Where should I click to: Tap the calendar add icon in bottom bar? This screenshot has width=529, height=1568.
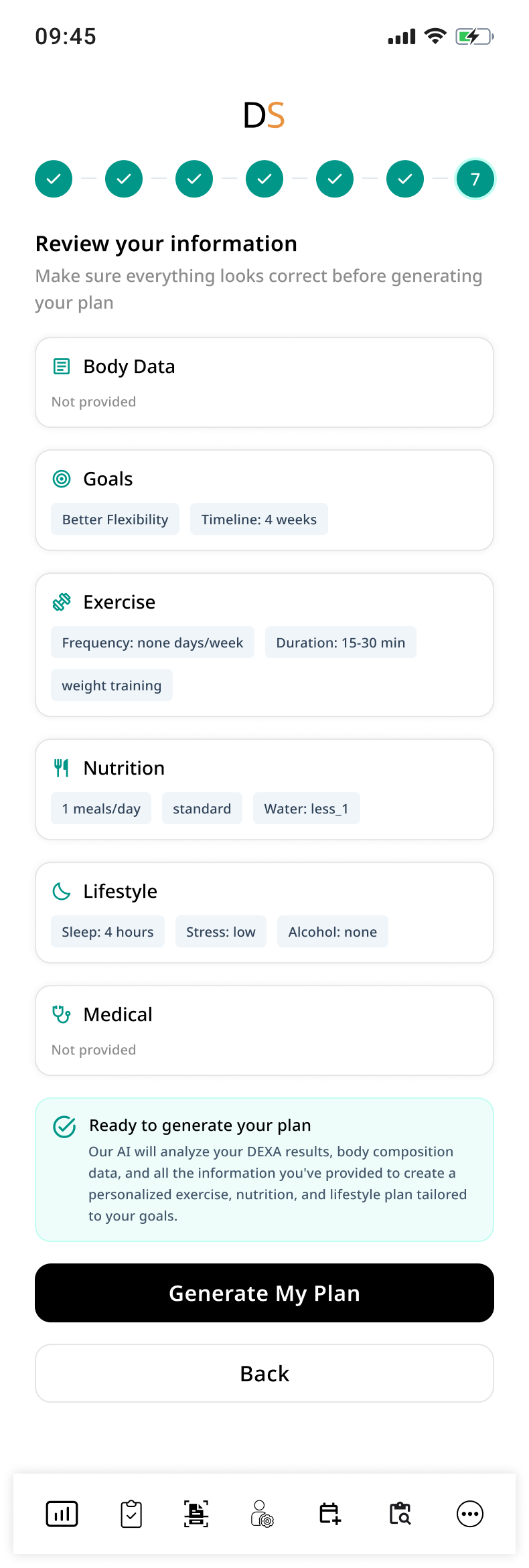pos(330,1514)
